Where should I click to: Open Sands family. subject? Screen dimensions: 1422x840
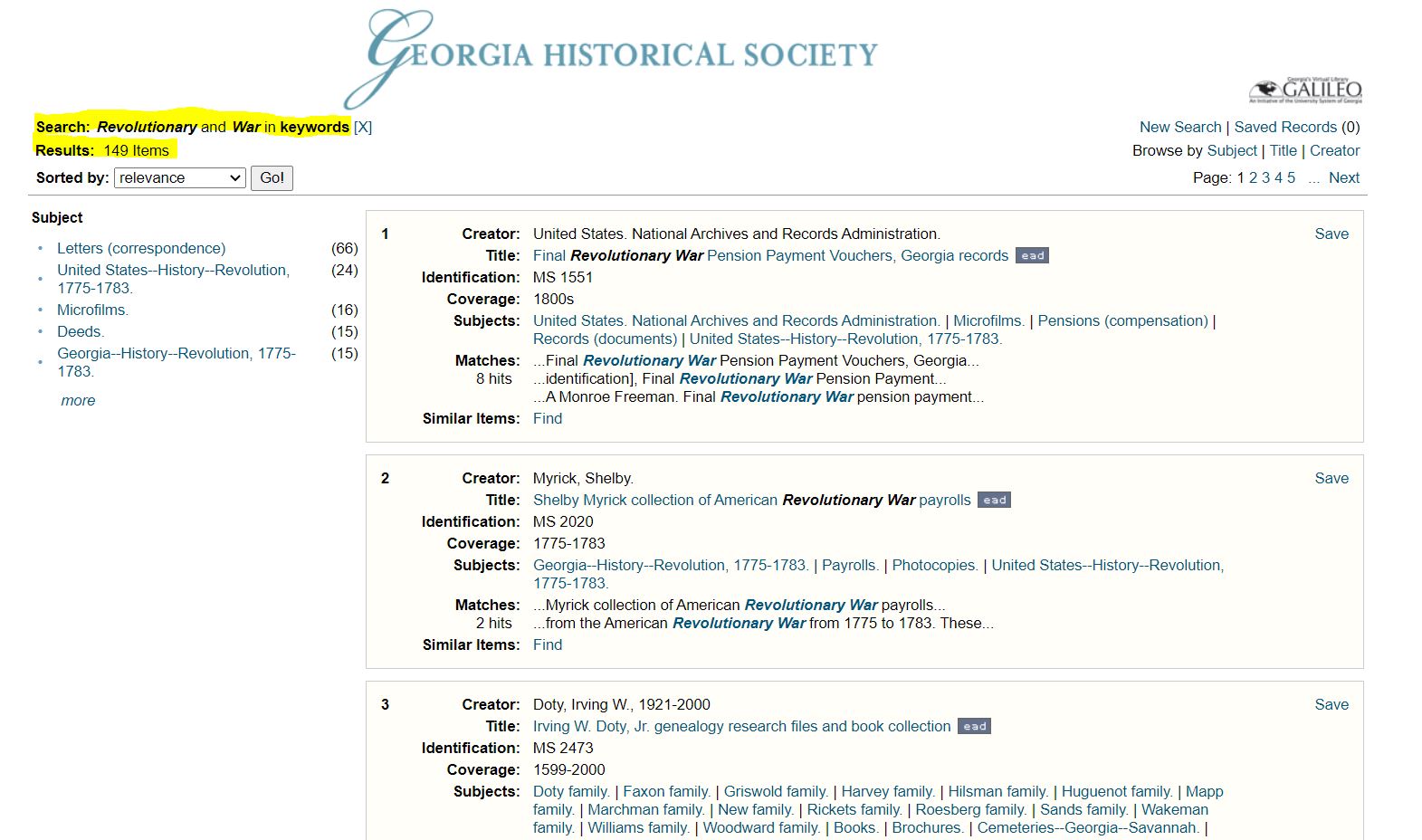point(1084,809)
